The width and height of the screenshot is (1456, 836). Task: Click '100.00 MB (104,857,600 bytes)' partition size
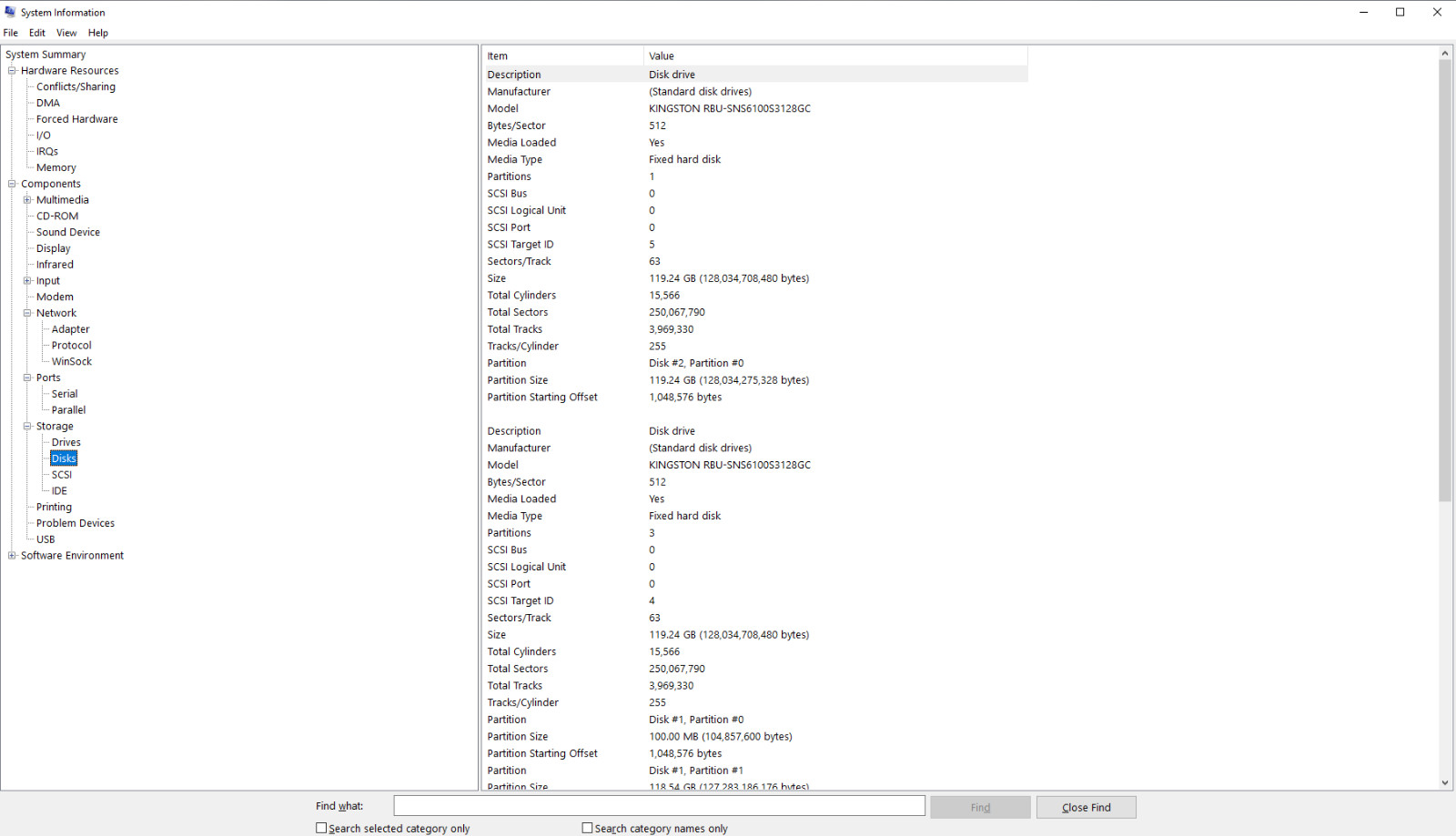click(x=721, y=737)
